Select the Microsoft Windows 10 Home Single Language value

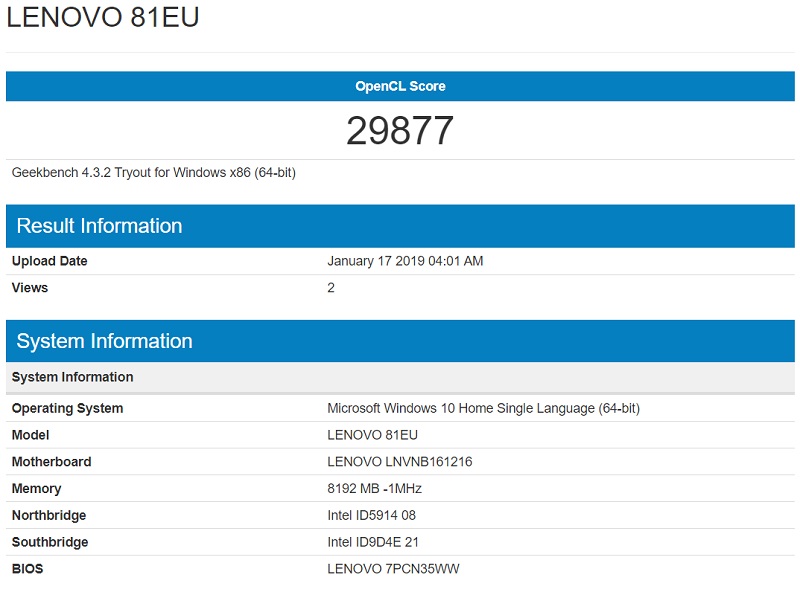click(483, 408)
